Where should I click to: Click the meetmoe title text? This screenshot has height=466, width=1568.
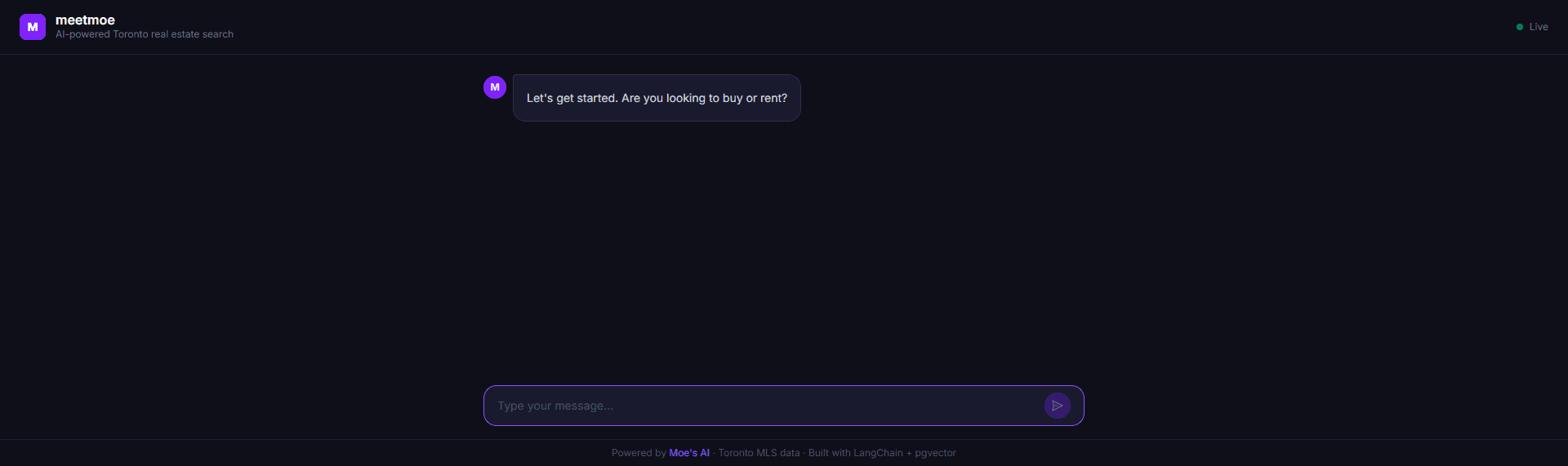point(85,20)
